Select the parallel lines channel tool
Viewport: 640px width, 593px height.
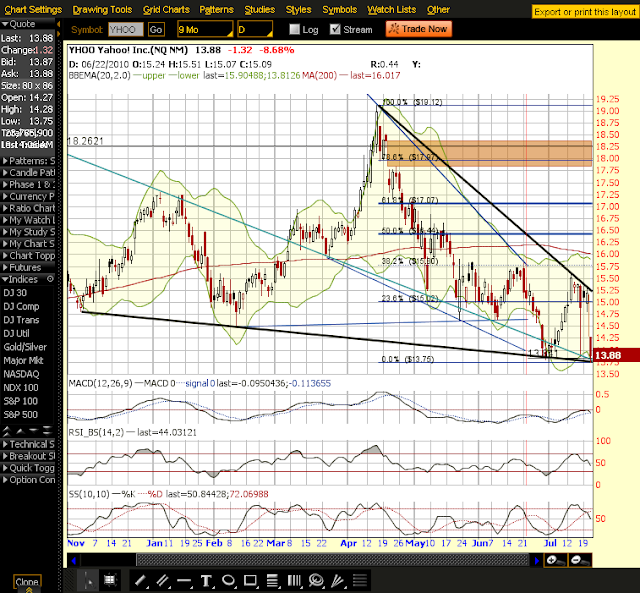[162, 580]
